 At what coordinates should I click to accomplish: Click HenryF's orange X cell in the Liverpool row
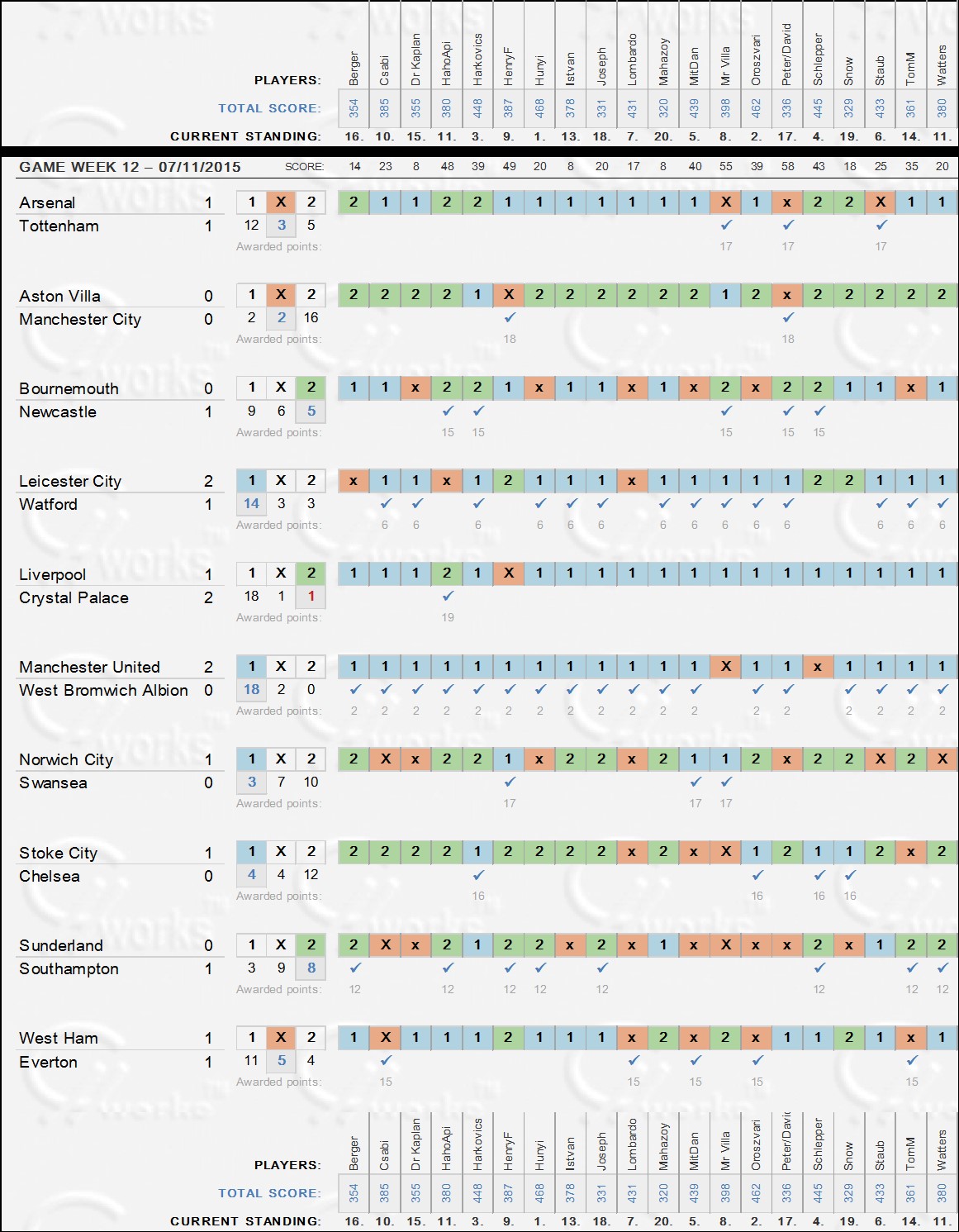click(509, 573)
